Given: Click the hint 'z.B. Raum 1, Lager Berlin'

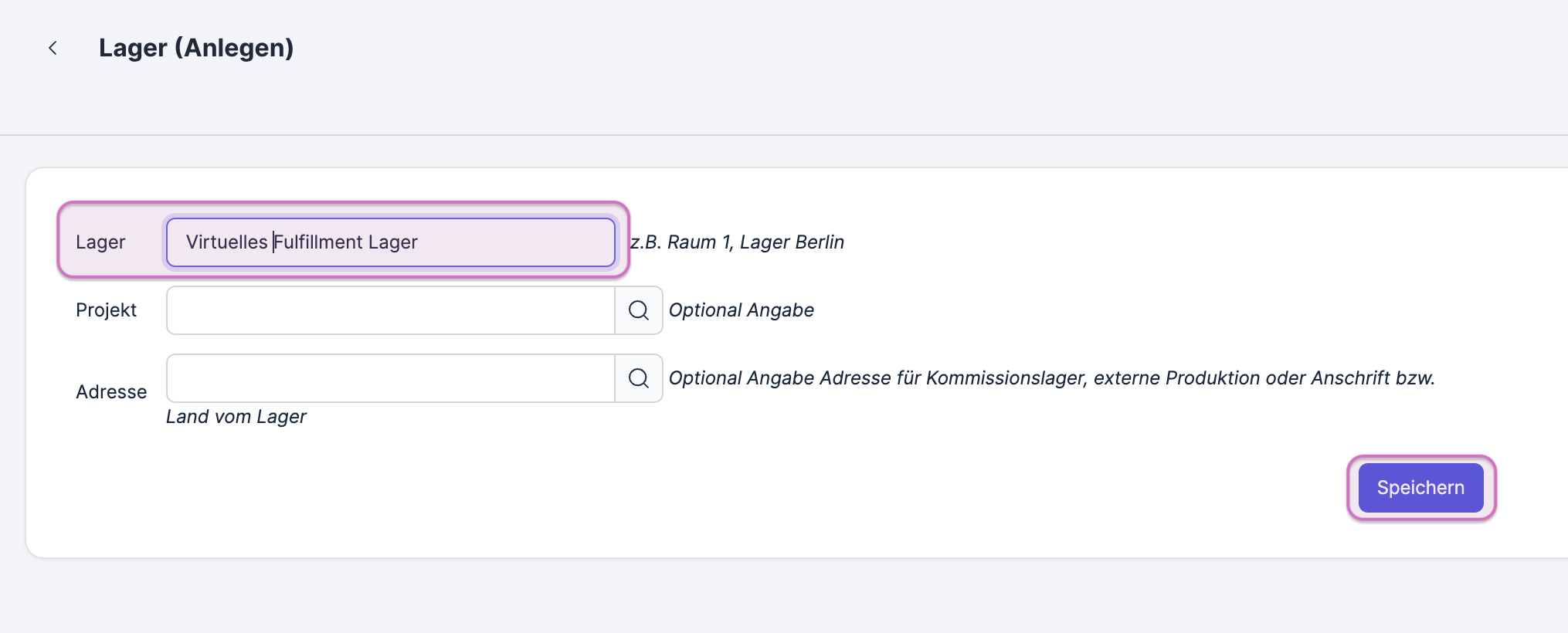Looking at the screenshot, I should pyautogui.click(x=738, y=242).
